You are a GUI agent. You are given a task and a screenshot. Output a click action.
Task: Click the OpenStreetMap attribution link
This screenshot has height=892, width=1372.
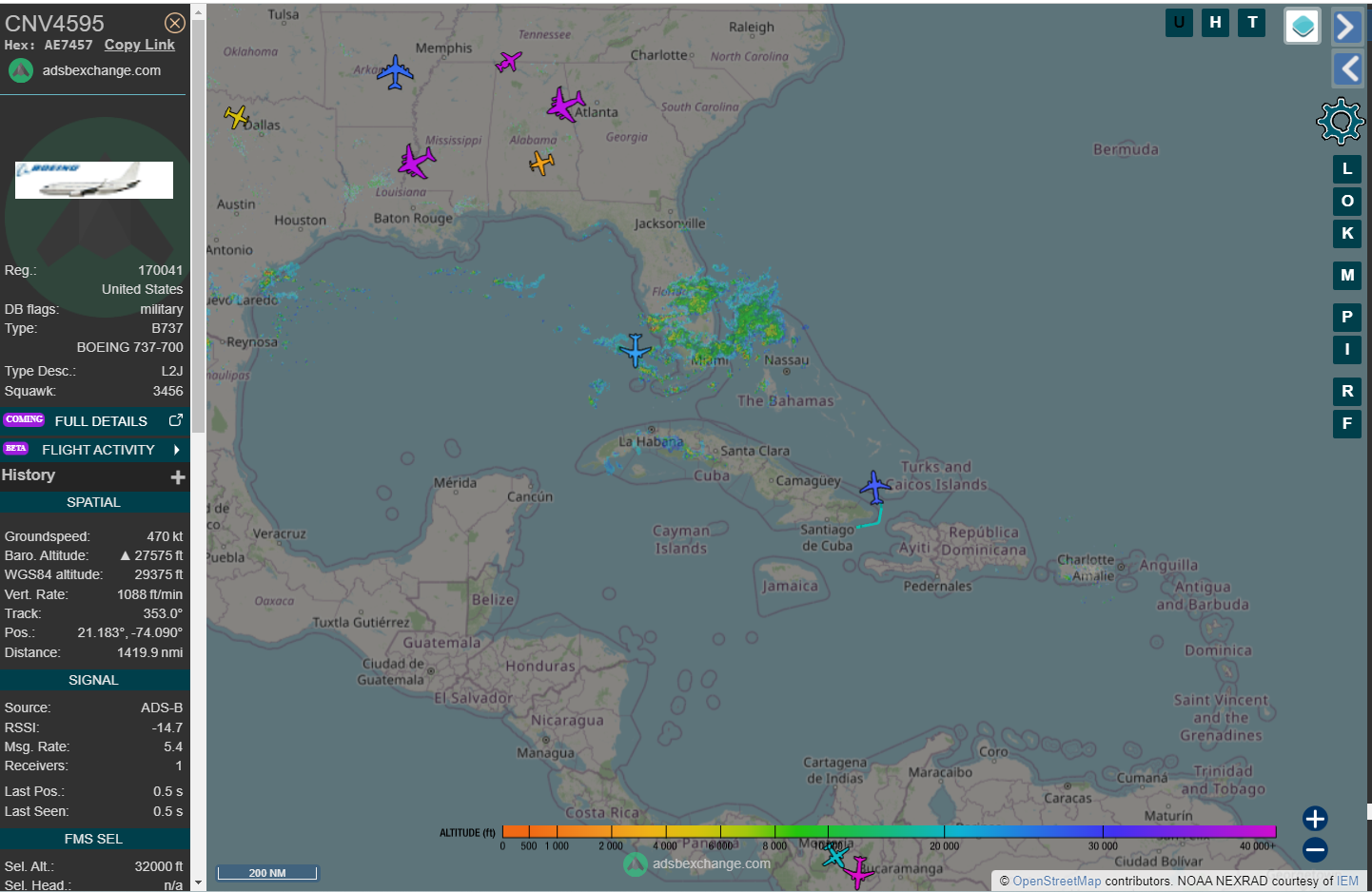pyautogui.click(x=1056, y=882)
